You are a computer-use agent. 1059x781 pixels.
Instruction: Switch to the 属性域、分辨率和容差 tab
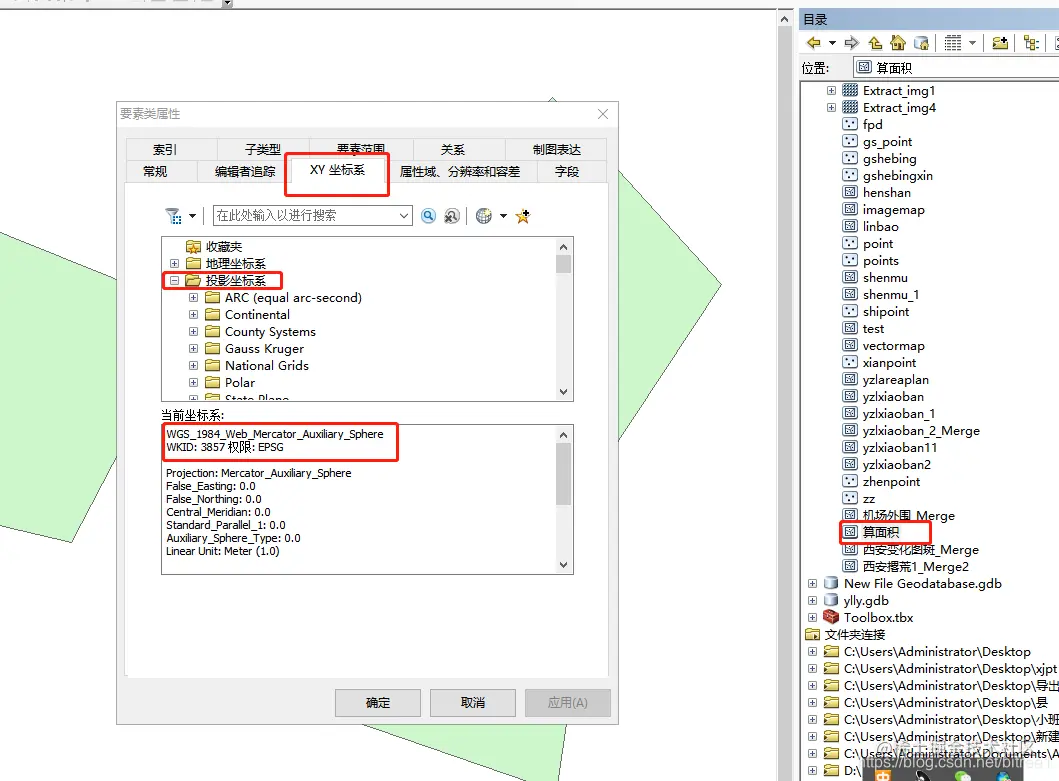(460, 172)
